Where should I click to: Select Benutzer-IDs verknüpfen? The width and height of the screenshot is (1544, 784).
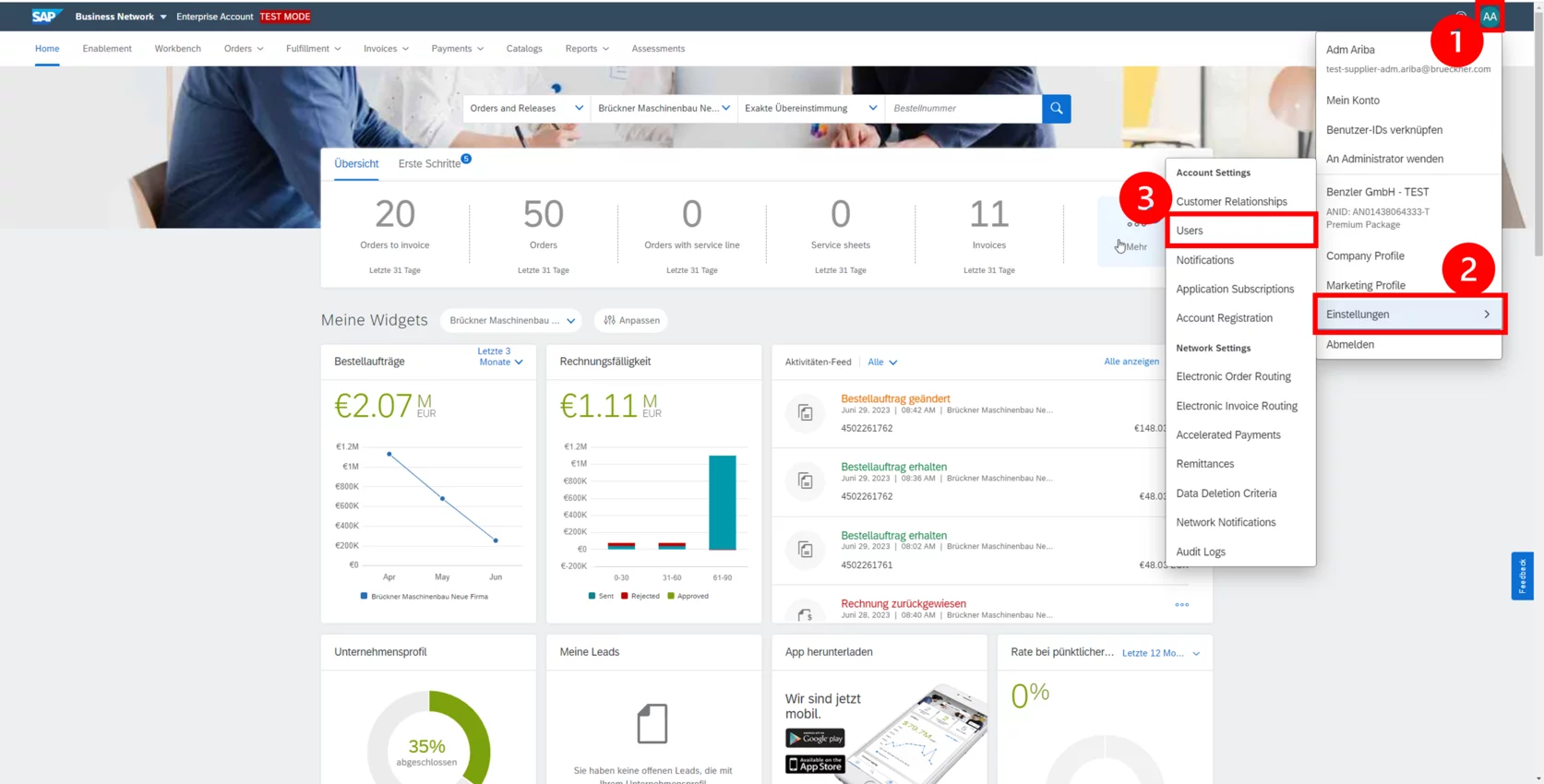click(x=1384, y=130)
